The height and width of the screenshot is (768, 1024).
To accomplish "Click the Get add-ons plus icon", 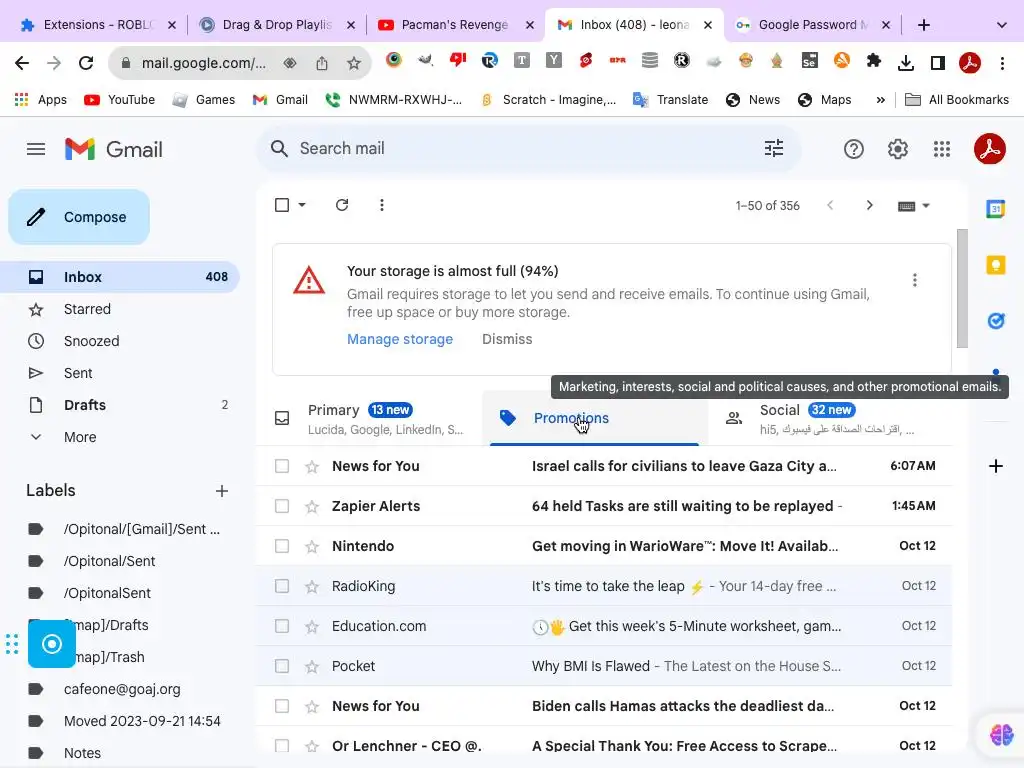I will point(995,466).
